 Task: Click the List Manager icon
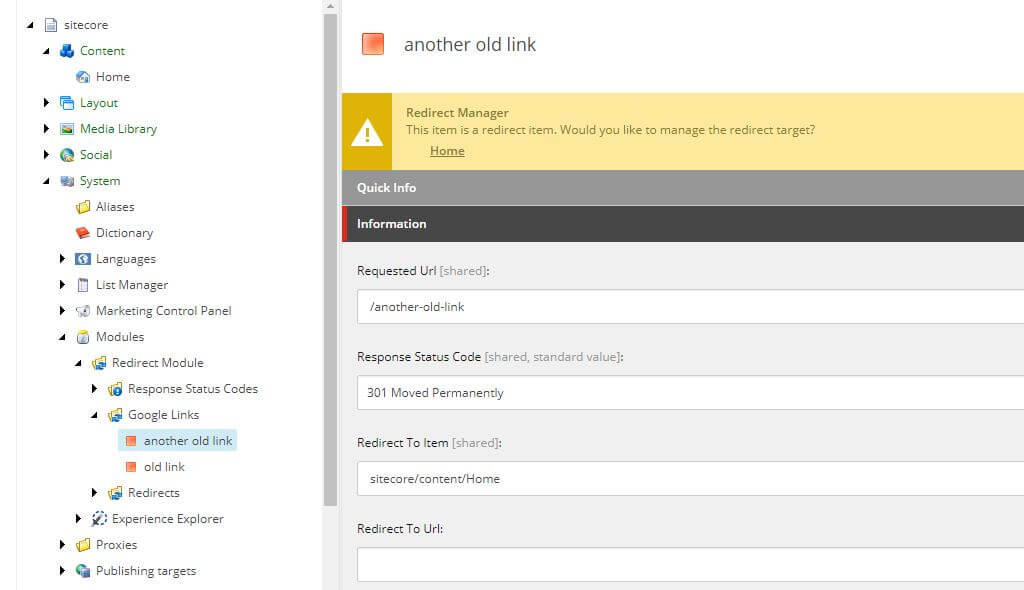click(x=83, y=285)
